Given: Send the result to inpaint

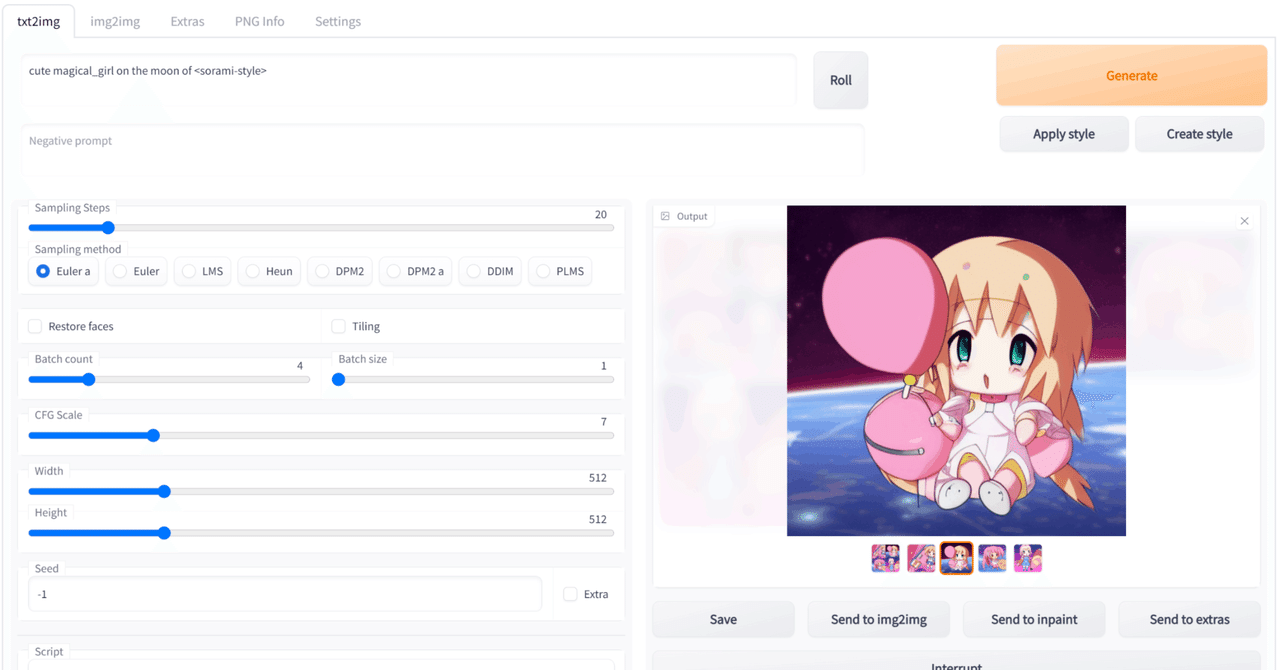Looking at the screenshot, I should pyautogui.click(x=1033, y=619).
